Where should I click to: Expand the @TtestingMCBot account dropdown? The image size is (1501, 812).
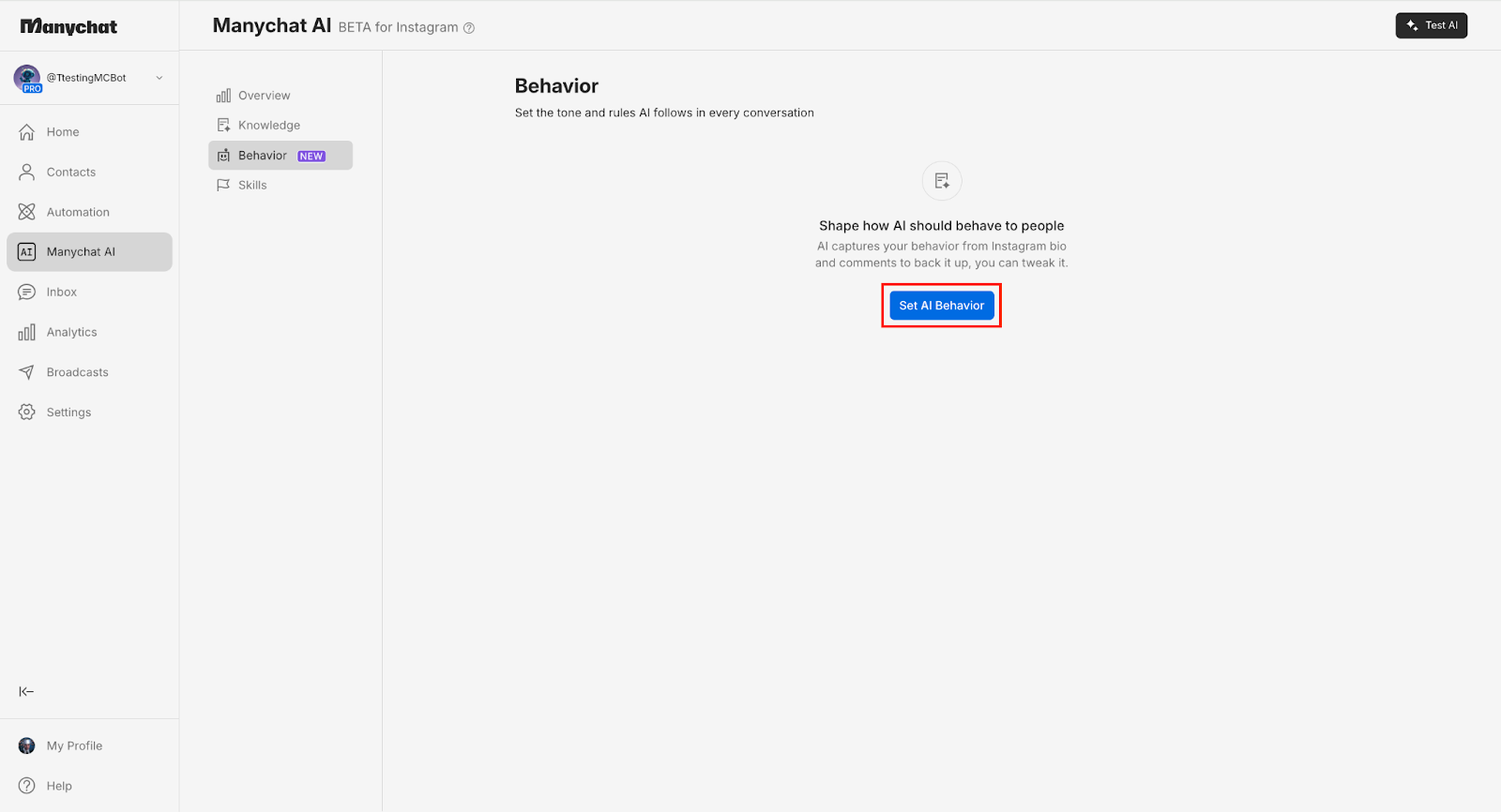click(x=159, y=78)
